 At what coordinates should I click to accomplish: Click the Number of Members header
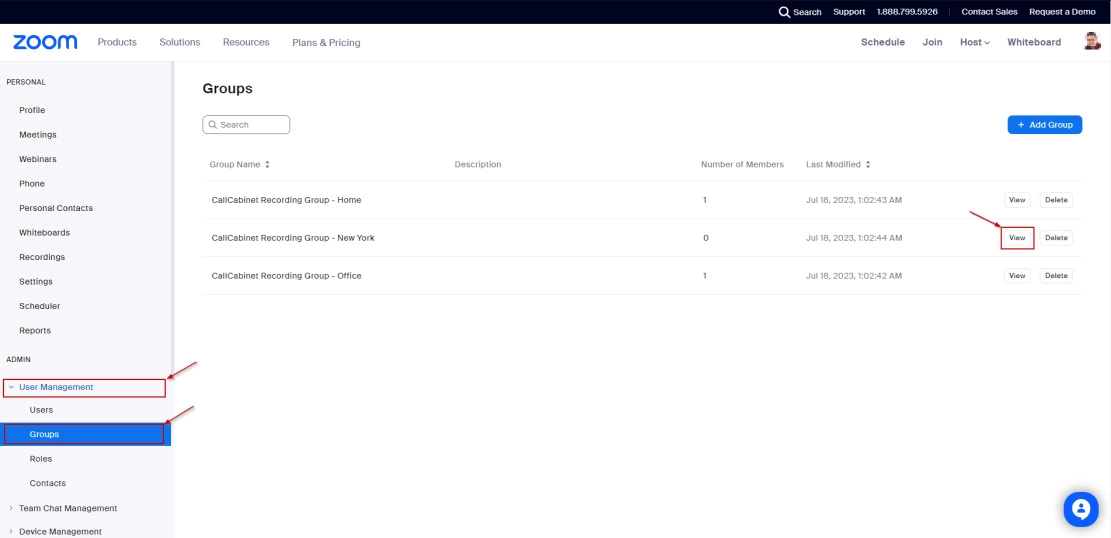coord(742,164)
